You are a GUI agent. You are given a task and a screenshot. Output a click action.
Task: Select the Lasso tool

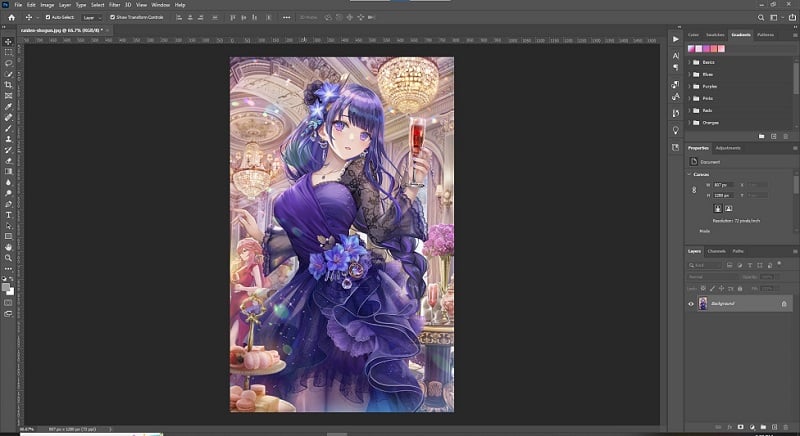(8, 63)
